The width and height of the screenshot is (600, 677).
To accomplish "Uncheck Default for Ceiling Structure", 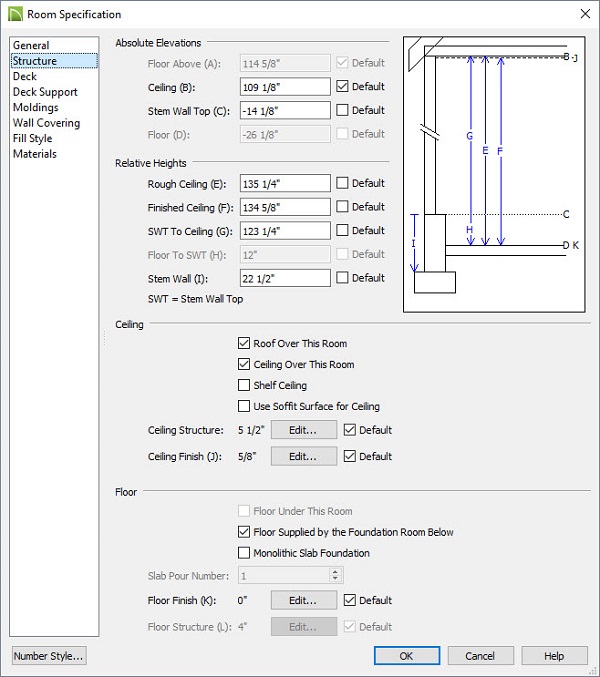I will tap(350, 430).
